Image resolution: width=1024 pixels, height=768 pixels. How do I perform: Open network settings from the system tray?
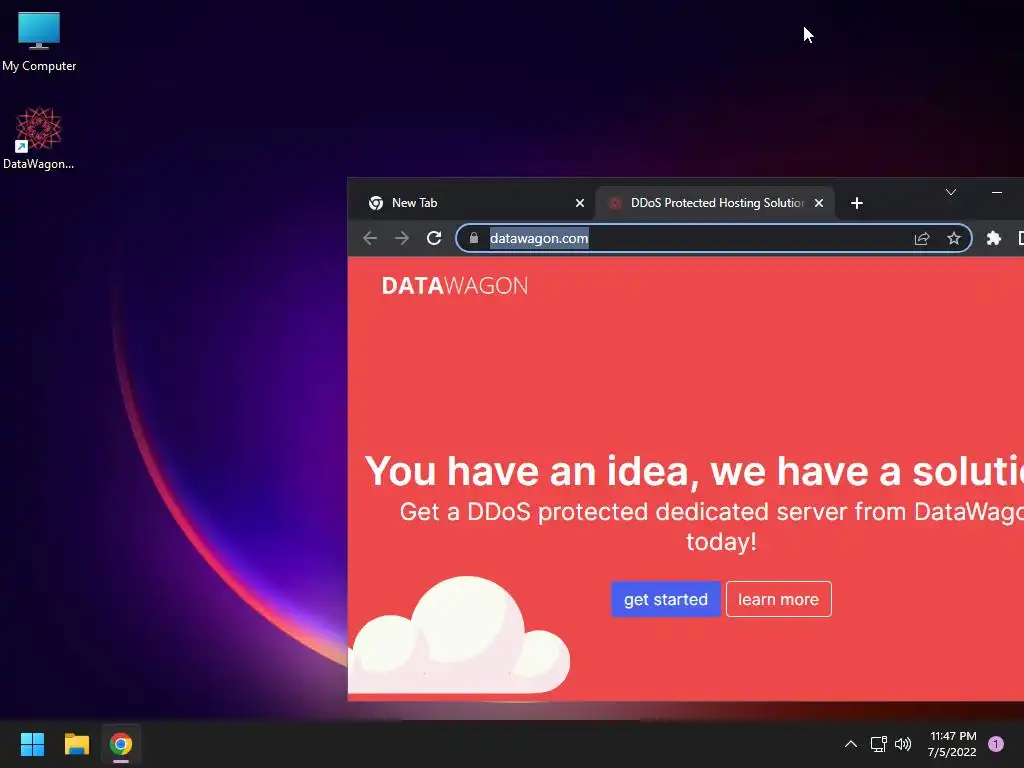[x=878, y=744]
